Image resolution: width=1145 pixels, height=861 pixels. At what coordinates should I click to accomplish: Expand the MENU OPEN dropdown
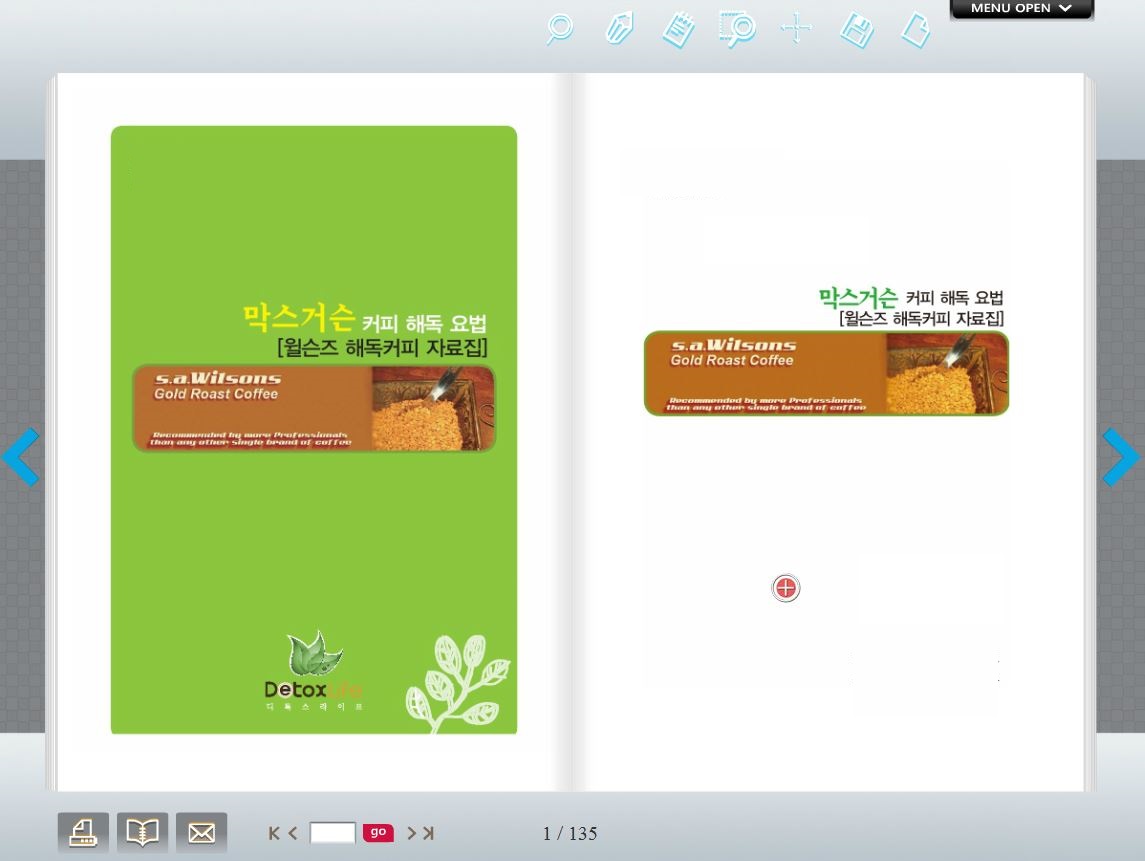[x=1021, y=9]
